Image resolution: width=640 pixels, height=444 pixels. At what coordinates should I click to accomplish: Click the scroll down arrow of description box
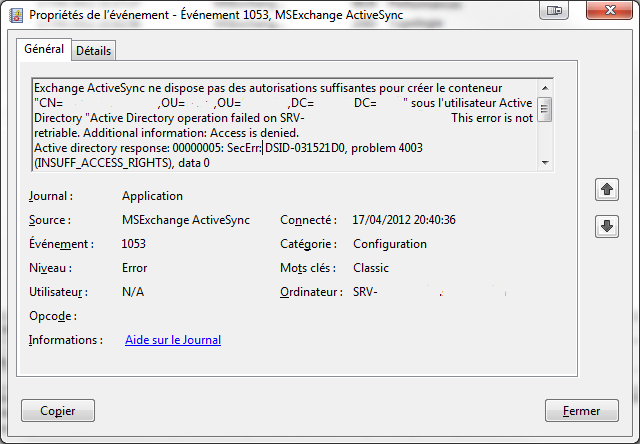pos(545,163)
